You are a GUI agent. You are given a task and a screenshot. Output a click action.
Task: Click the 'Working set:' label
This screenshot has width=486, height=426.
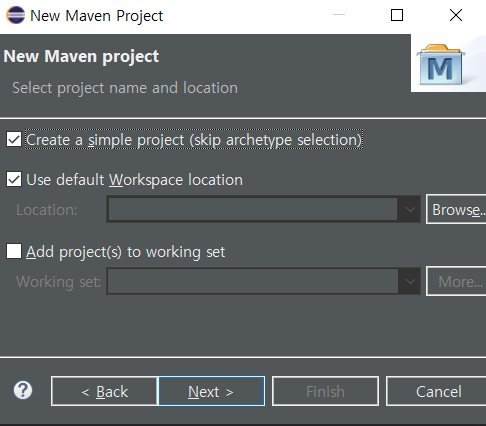click(x=58, y=282)
